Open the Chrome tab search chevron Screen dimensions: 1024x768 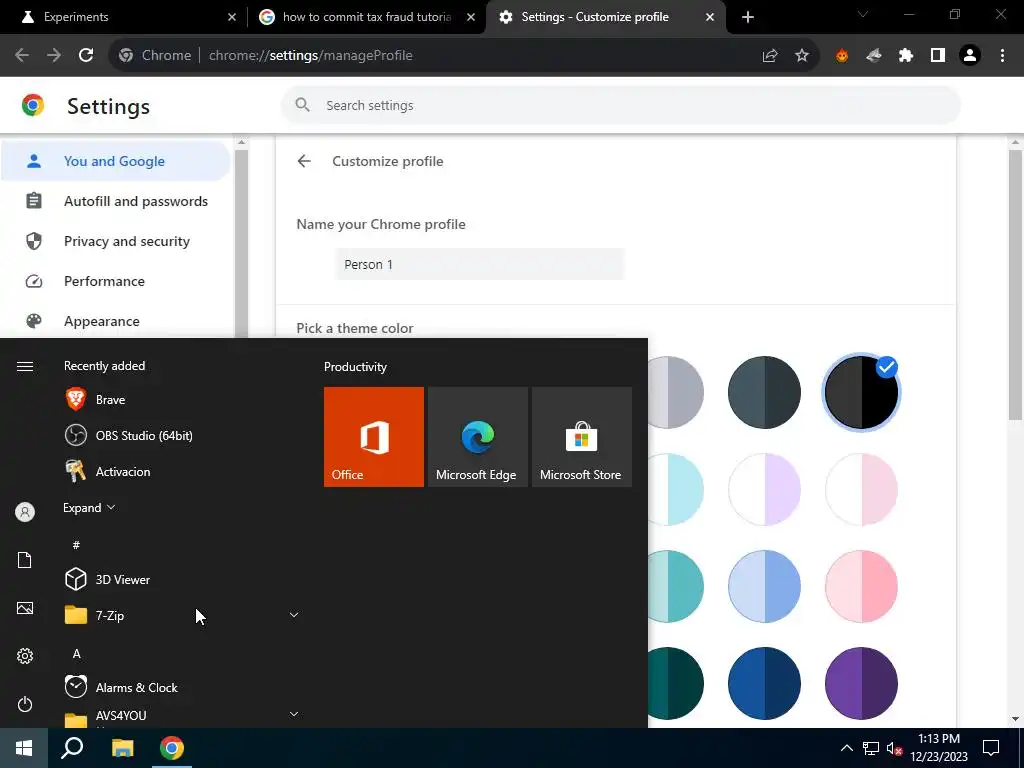tap(863, 14)
